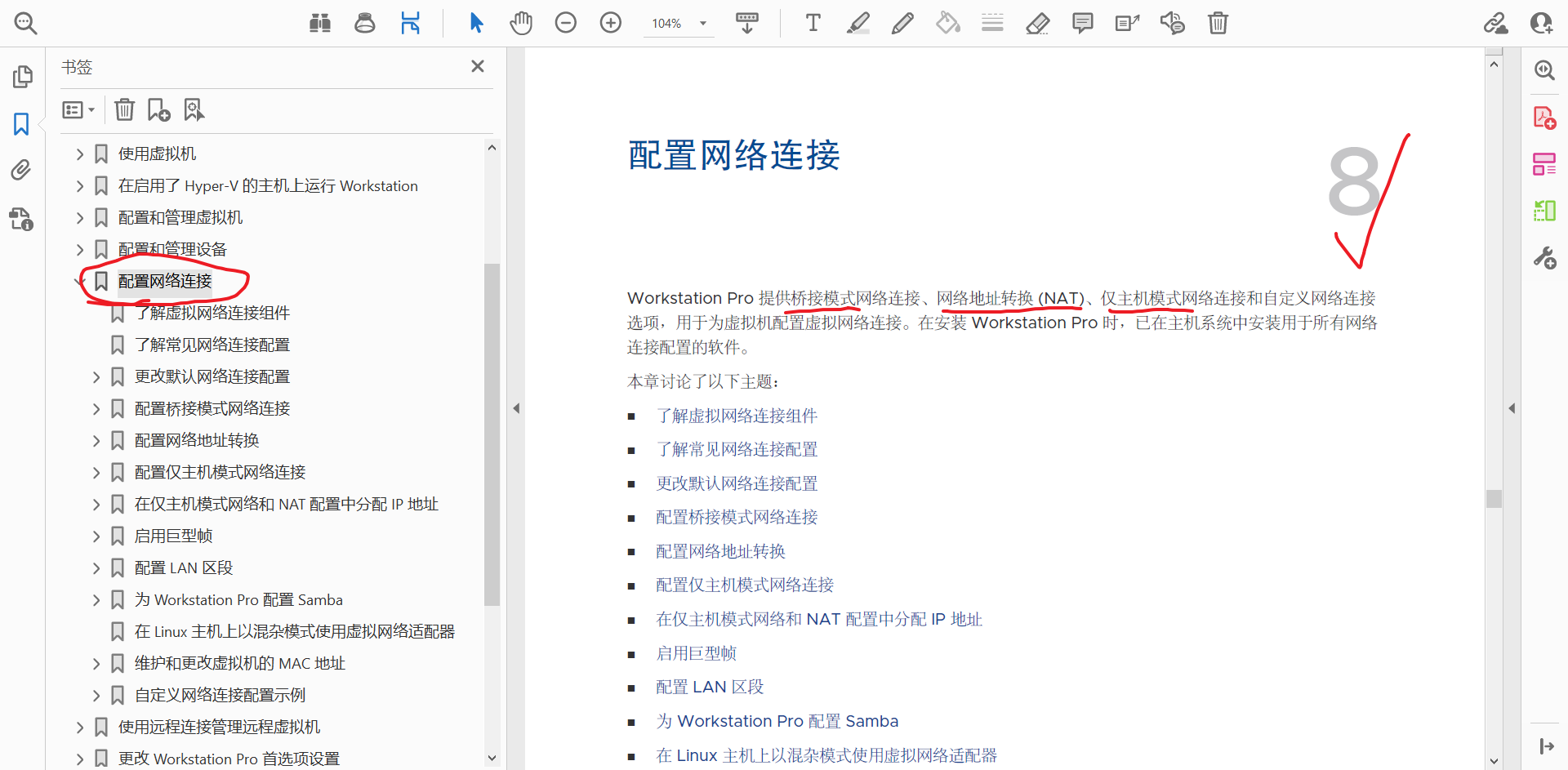Zoom out with the minus button
Image resolution: width=1568 pixels, height=770 pixels.
click(566, 23)
